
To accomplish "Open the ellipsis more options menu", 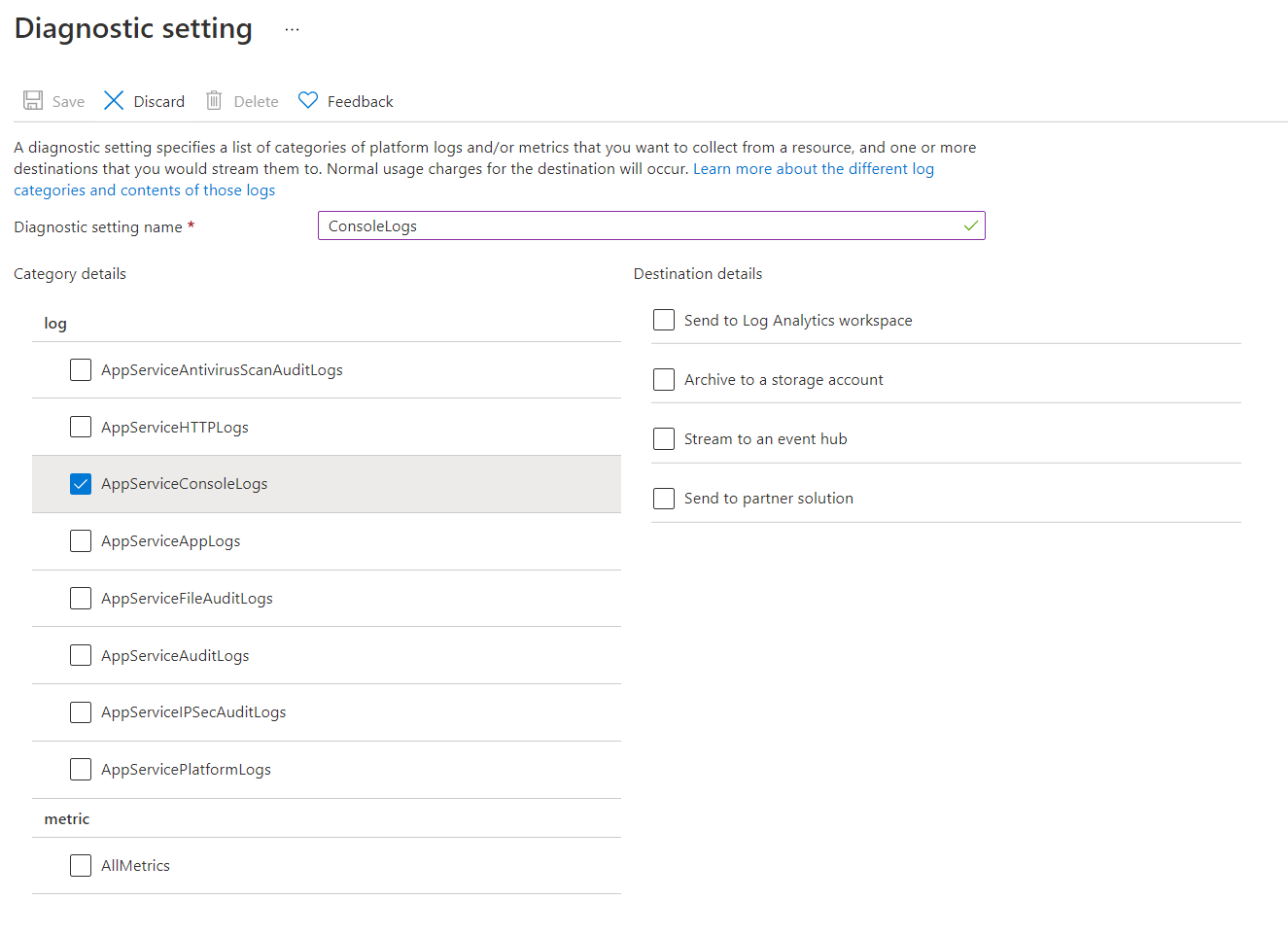I will pyautogui.click(x=292, y=29).
